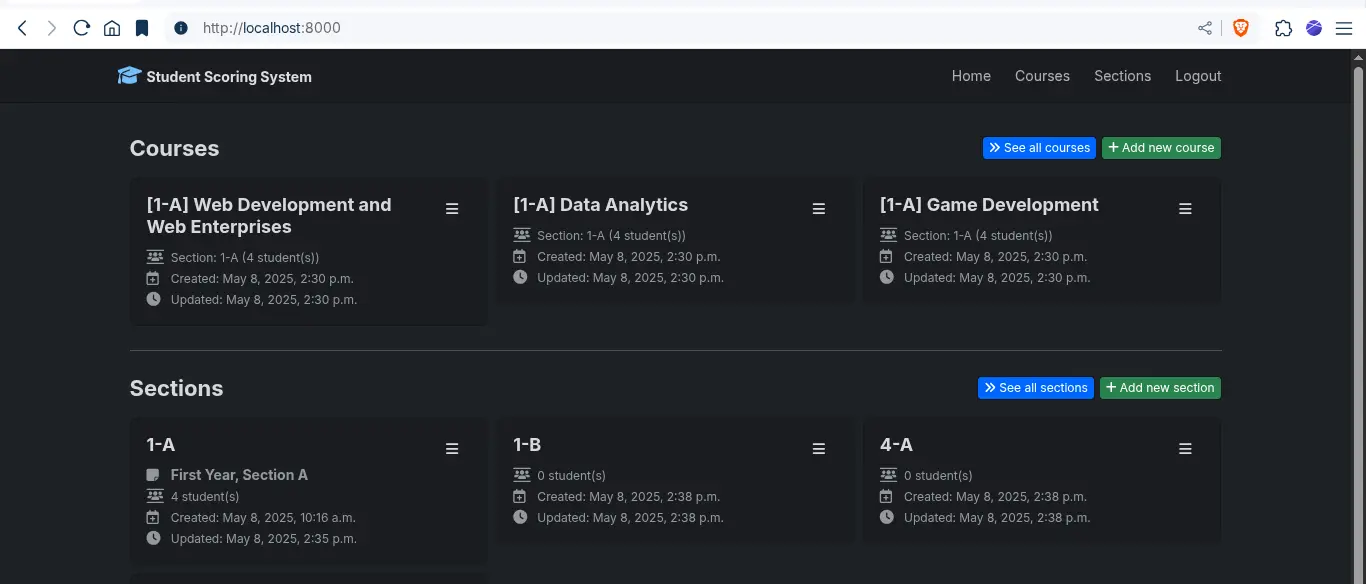Click the browser home icon
This screenshot has width=1366, height=584.
pyautogui.click(x=112, y=28)
